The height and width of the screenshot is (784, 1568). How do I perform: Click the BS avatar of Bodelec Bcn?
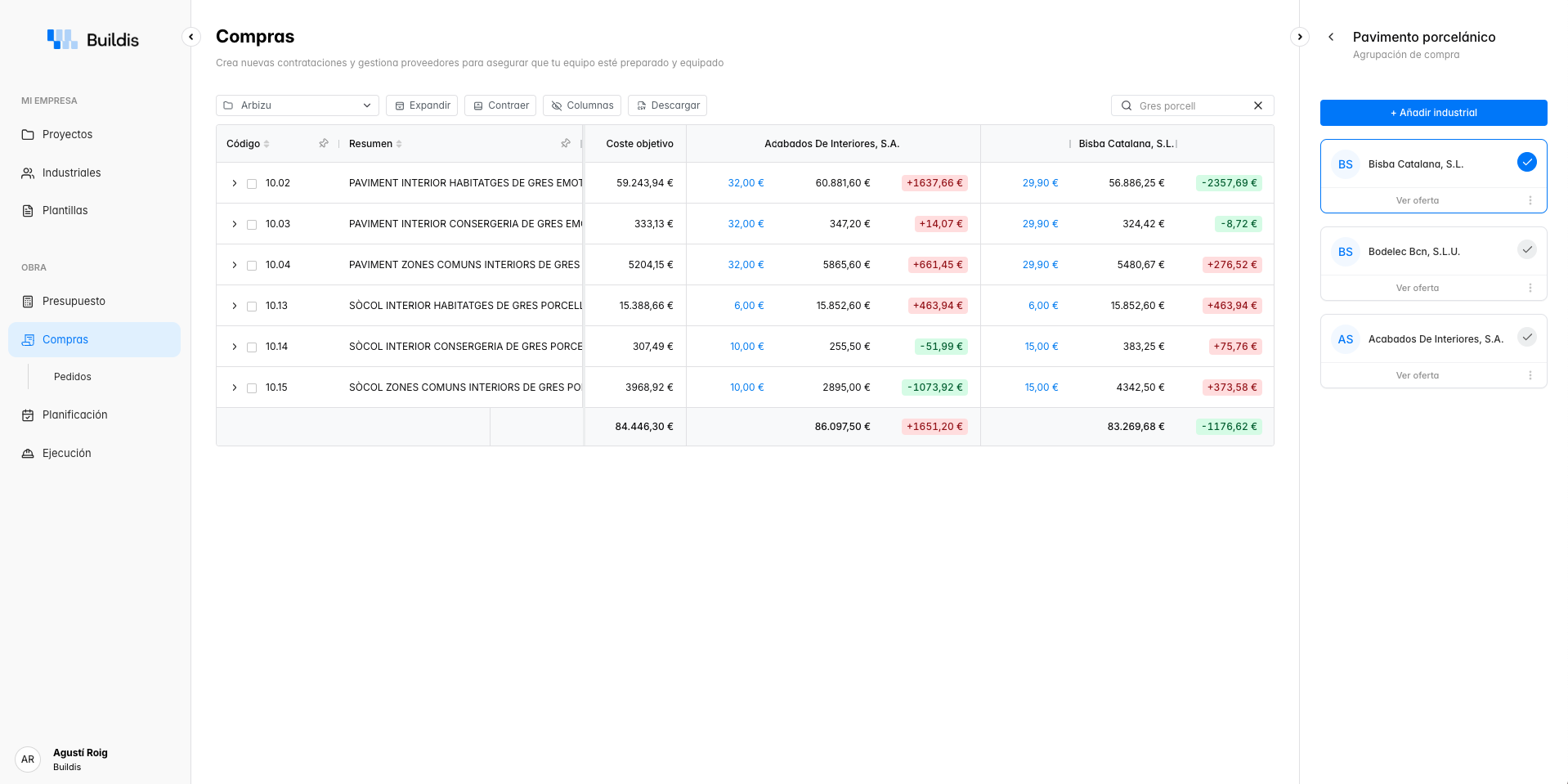[x=1346, y=252]
